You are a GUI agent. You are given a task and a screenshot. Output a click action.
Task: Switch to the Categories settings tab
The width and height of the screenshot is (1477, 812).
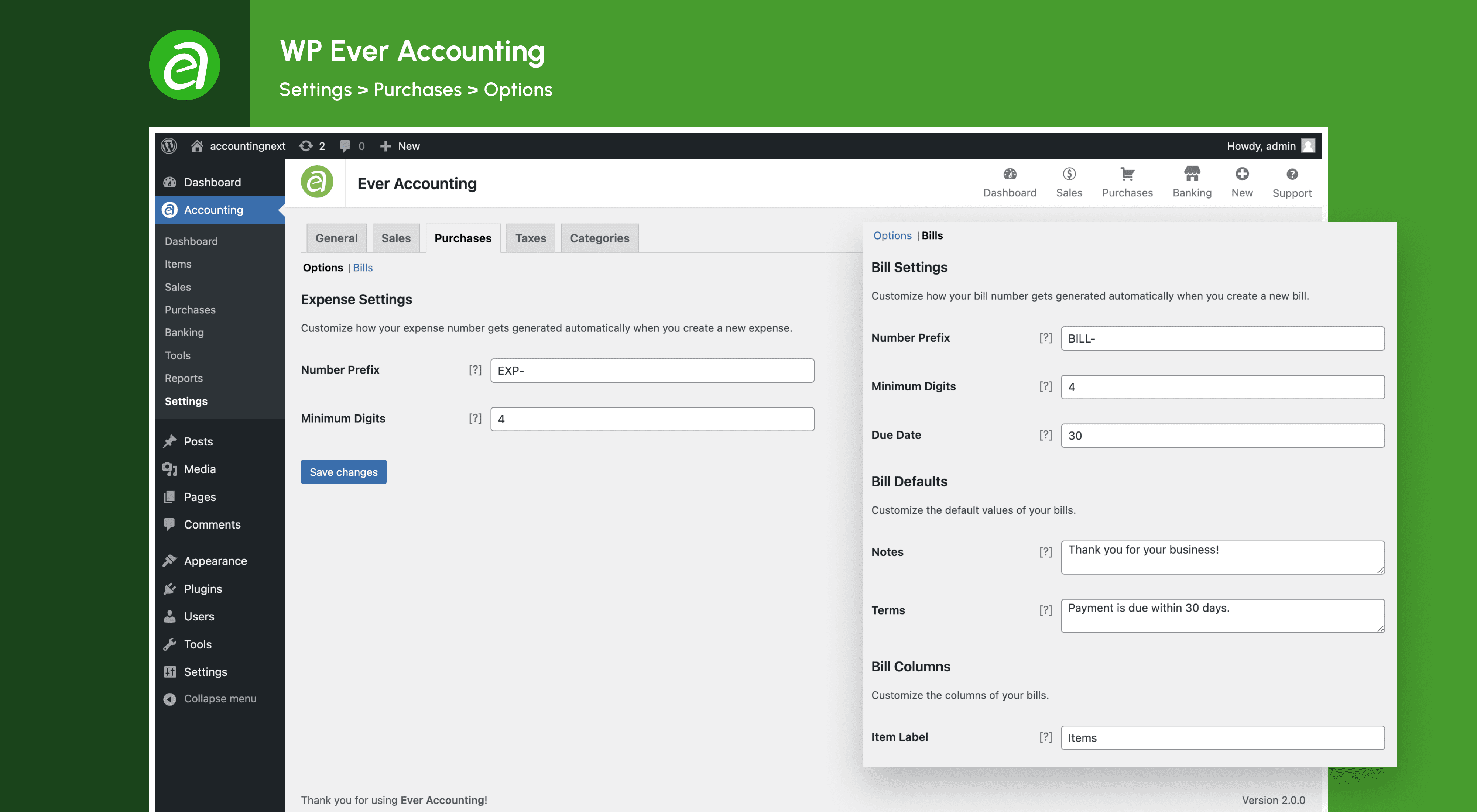click(599, 238)
